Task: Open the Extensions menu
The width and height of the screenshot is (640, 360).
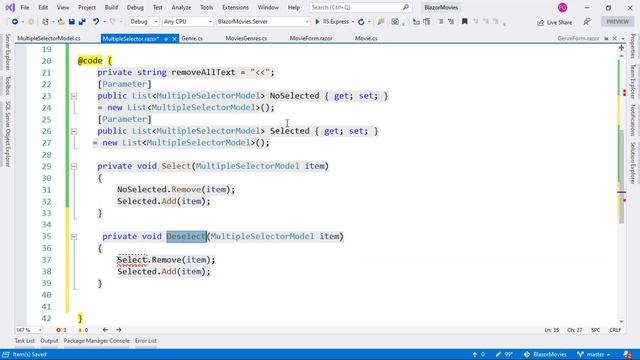Action: tap(235, 7)
